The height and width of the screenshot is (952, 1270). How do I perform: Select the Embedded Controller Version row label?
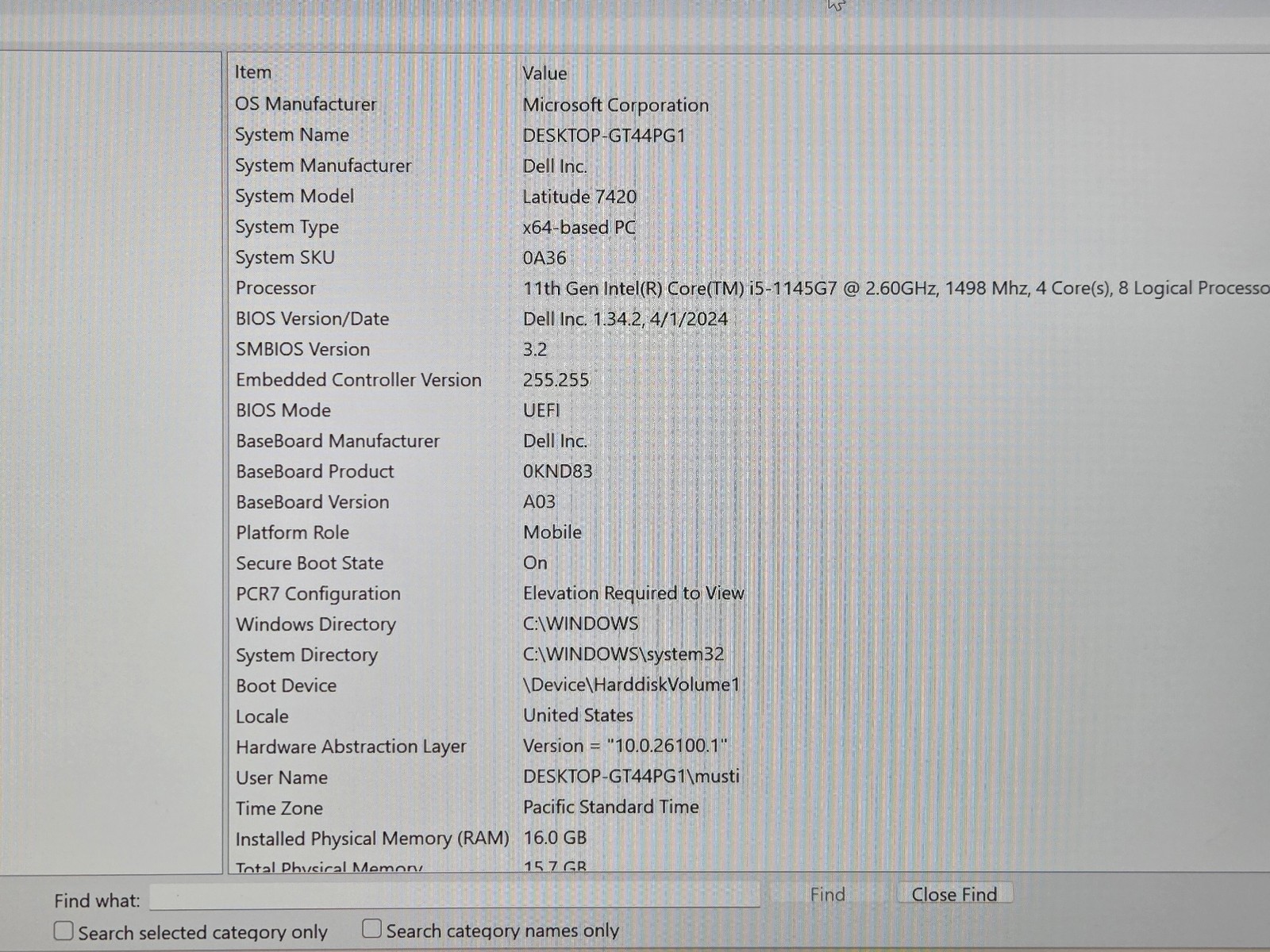click(359, 380)
